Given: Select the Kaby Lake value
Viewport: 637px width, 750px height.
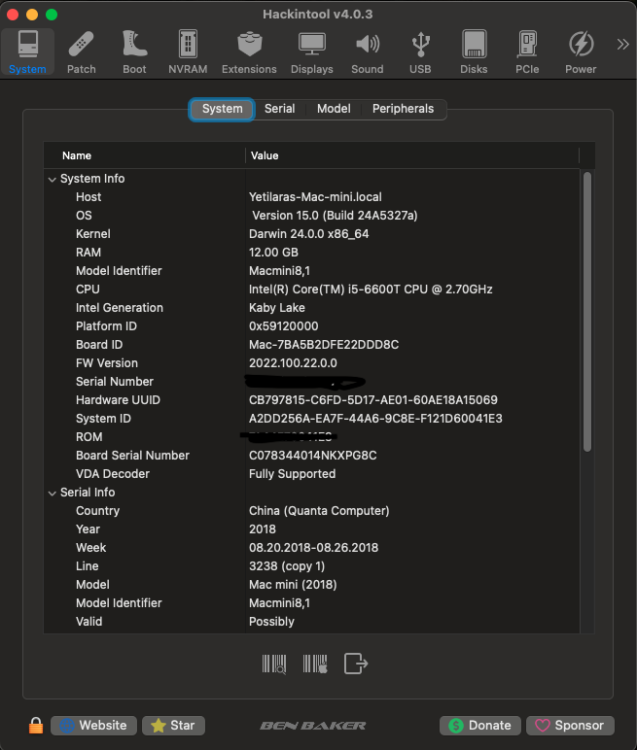Looking at the screenshot, I should tap(277, 308).
